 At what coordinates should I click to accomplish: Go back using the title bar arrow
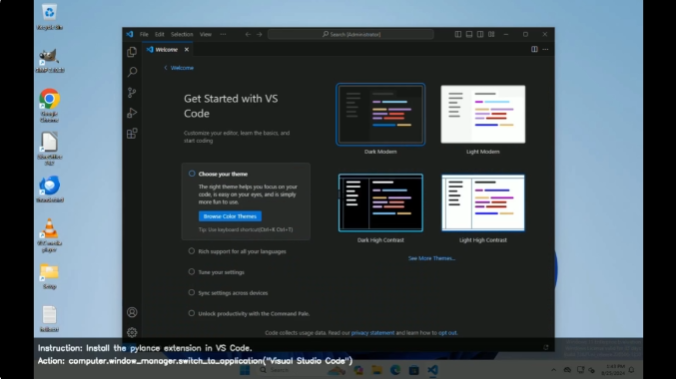point(248,34)
